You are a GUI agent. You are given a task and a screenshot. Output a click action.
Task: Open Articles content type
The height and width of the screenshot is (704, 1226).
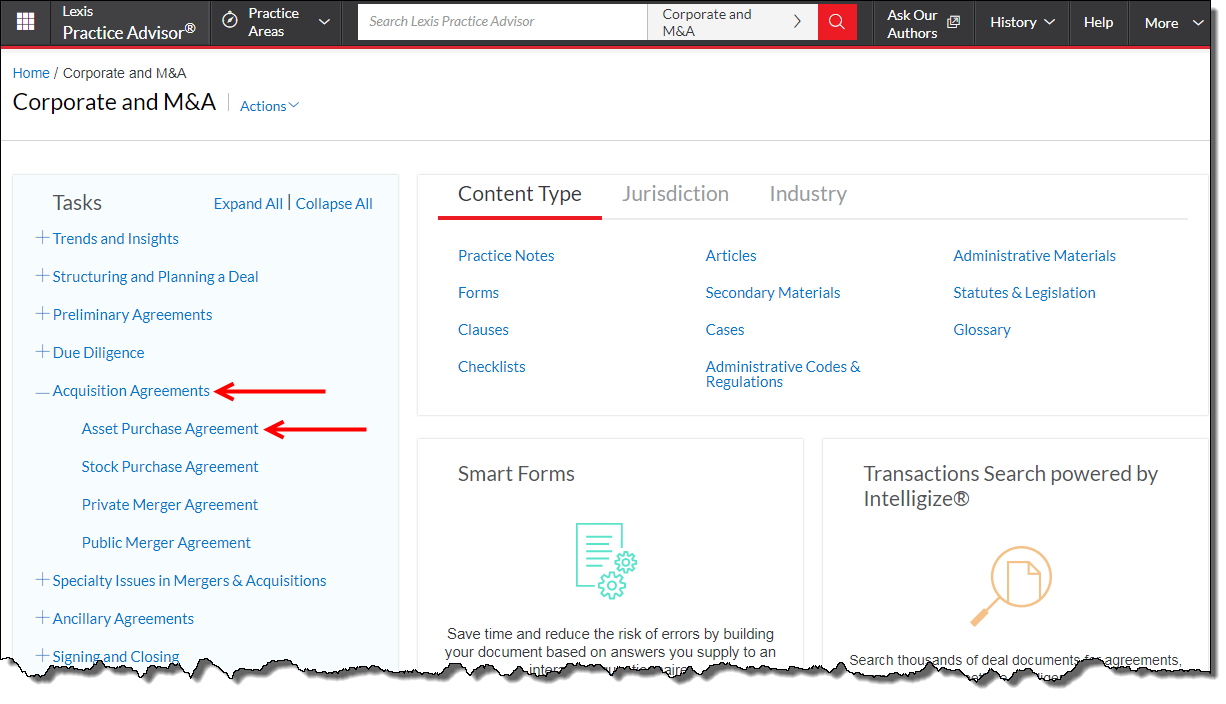[731, 256]
